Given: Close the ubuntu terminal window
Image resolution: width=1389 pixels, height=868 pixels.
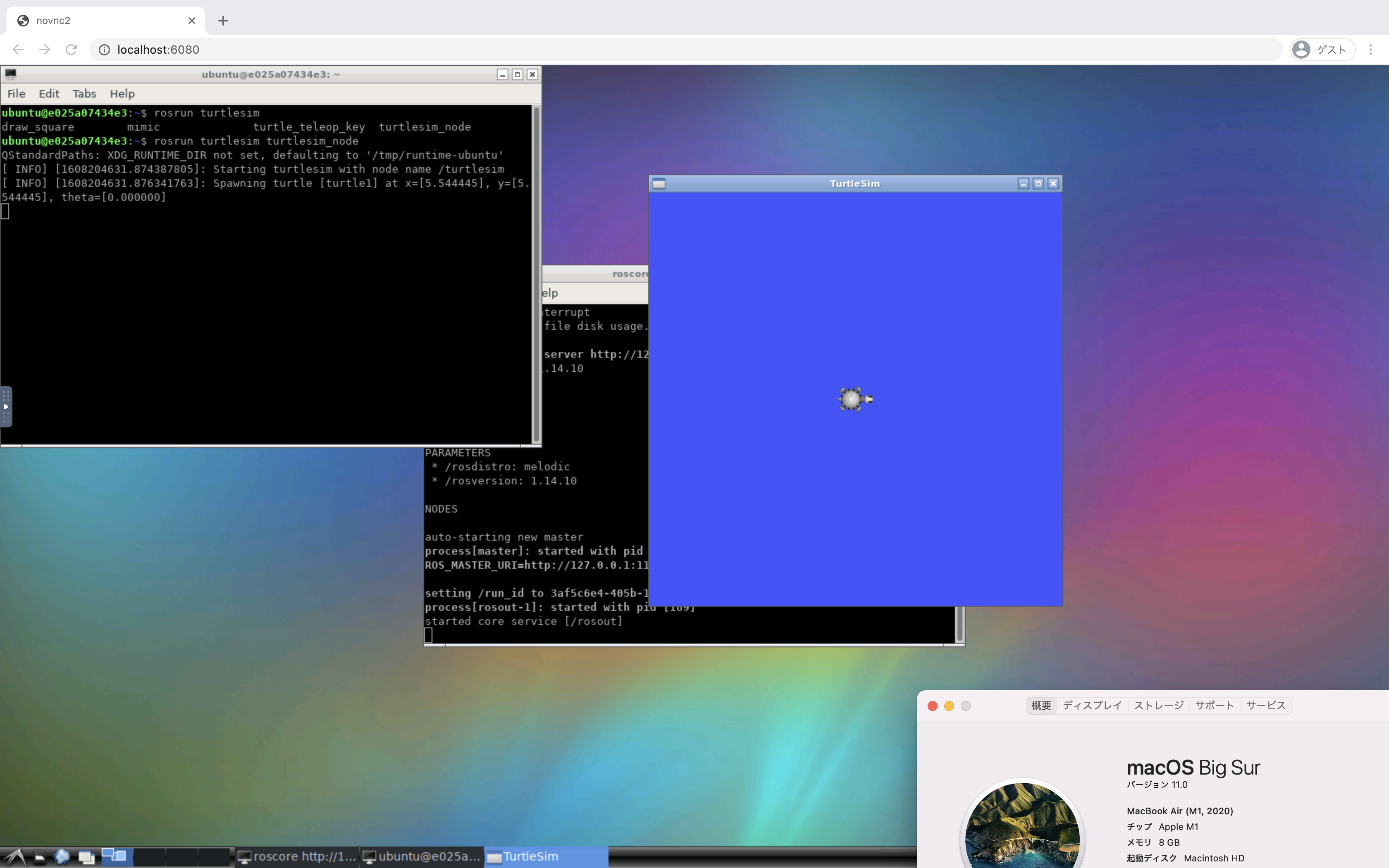Looking at the screenshot, I should pyautogui.click(x=532, y=75).
